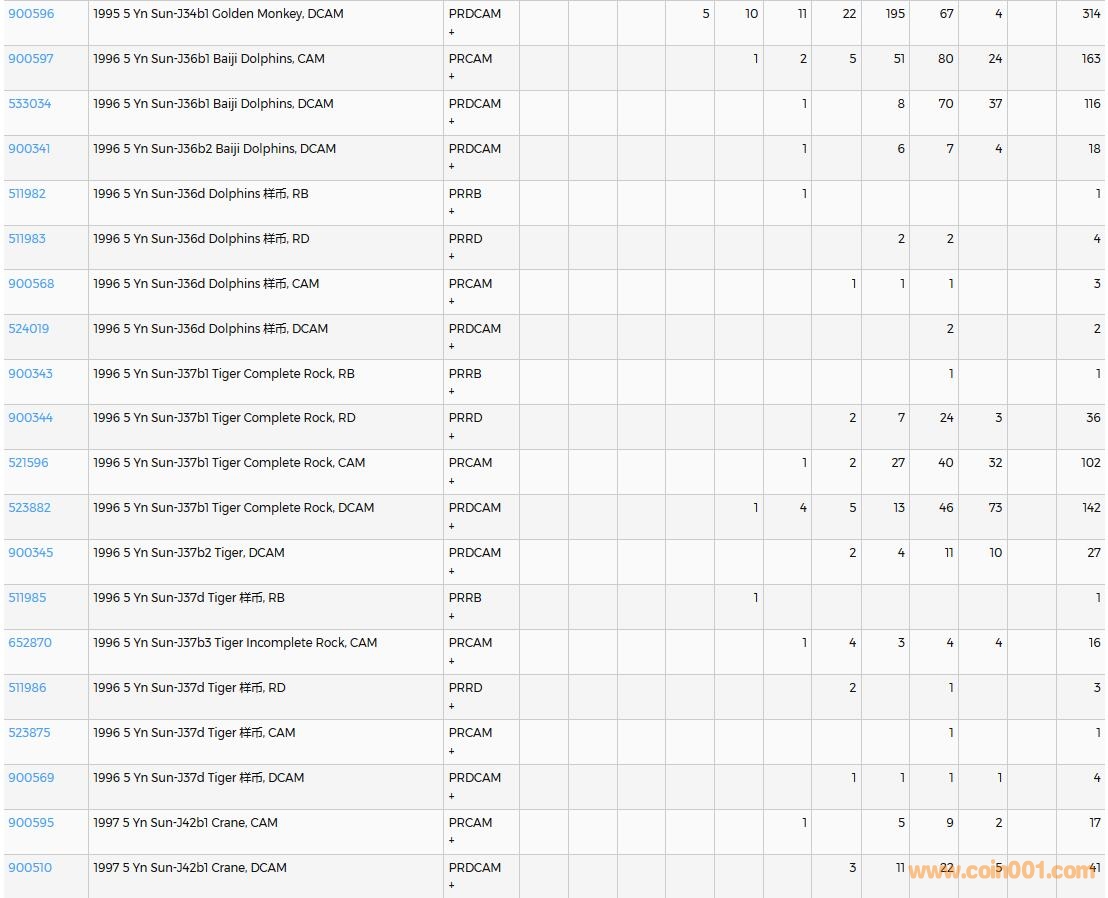Expand plus under PRDCAM in row 900569

pos(452,796)
